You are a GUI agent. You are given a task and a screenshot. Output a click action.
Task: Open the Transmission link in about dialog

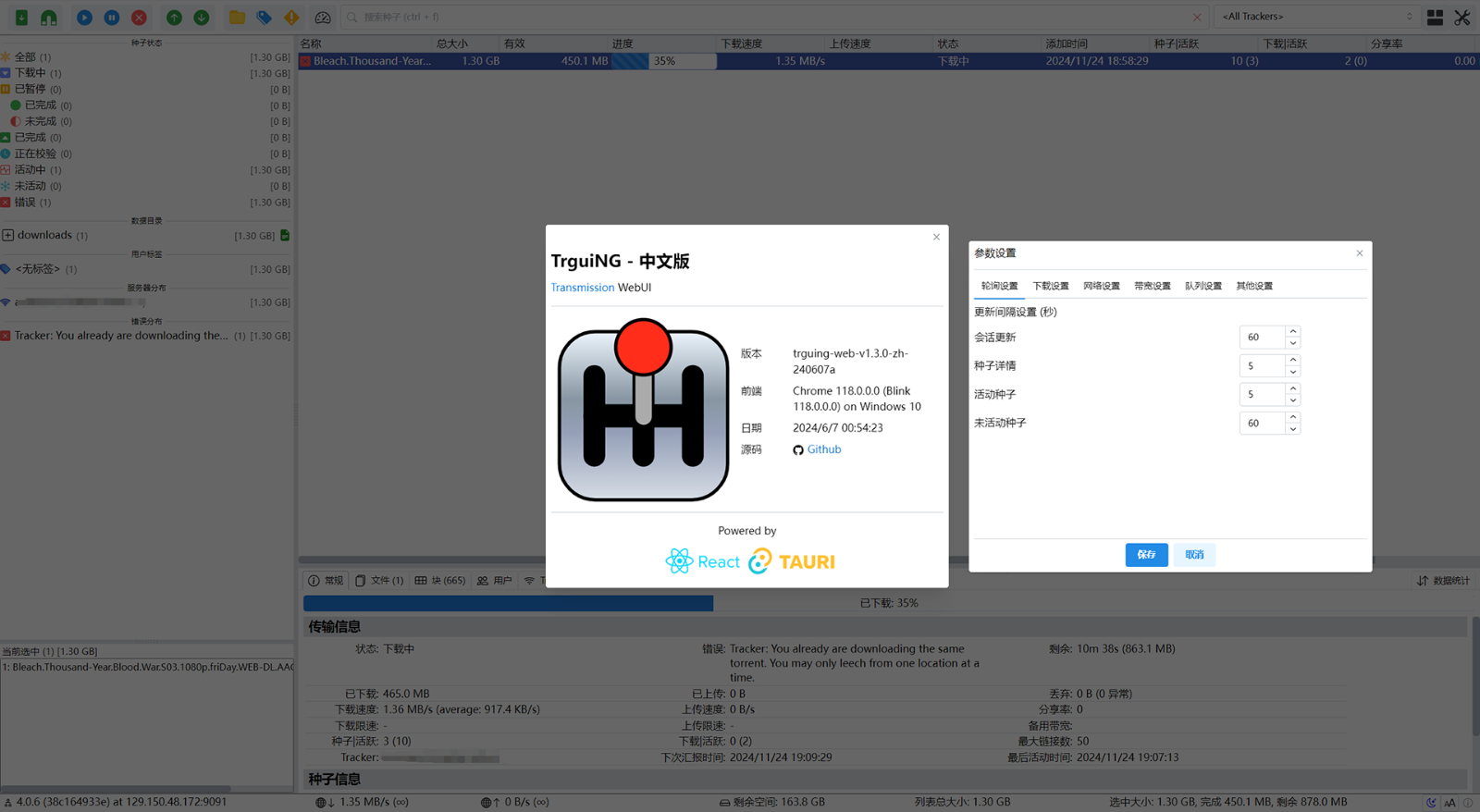point(583,288)
